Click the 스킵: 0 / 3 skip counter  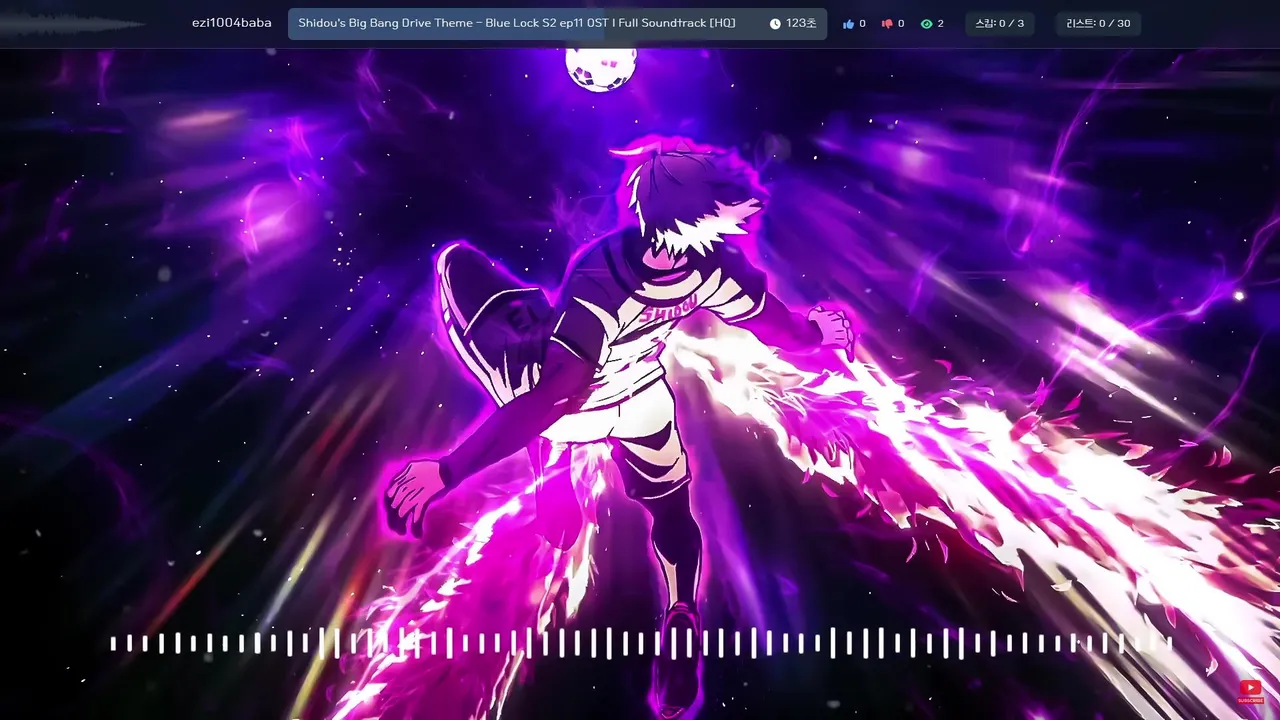[x=1000, y=23]
